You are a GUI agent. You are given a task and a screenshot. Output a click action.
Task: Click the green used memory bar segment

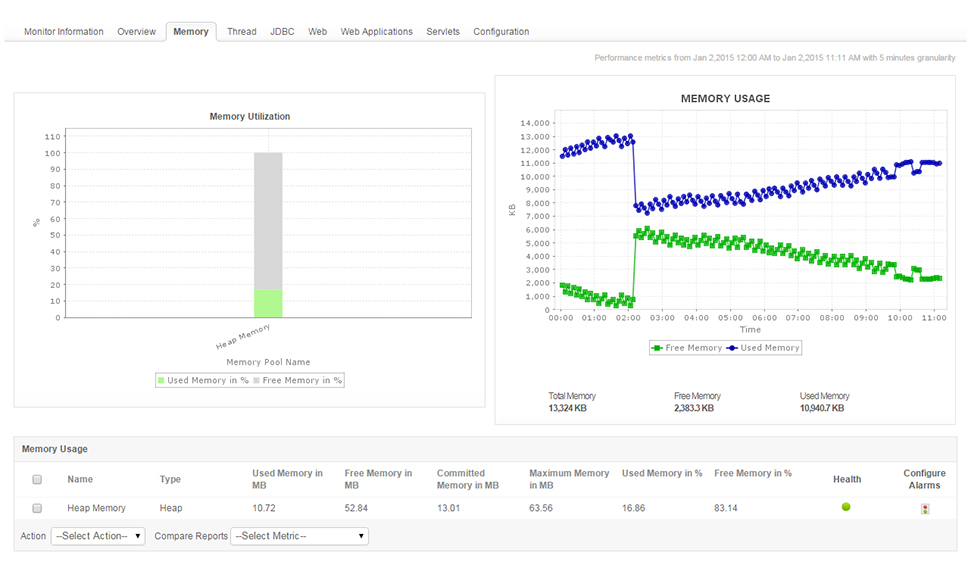tap(268, 304)
